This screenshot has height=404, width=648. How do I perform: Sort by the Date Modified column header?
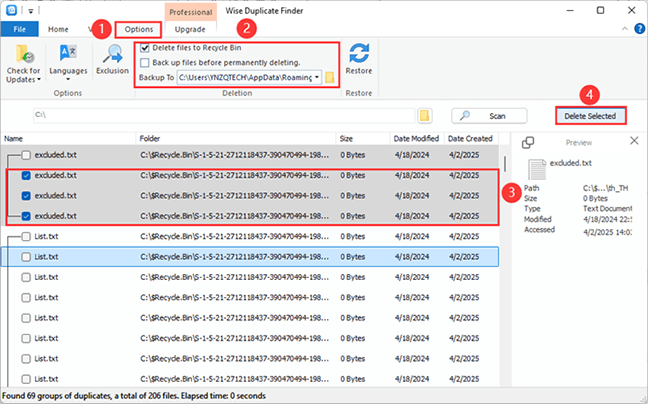[417, 139]
